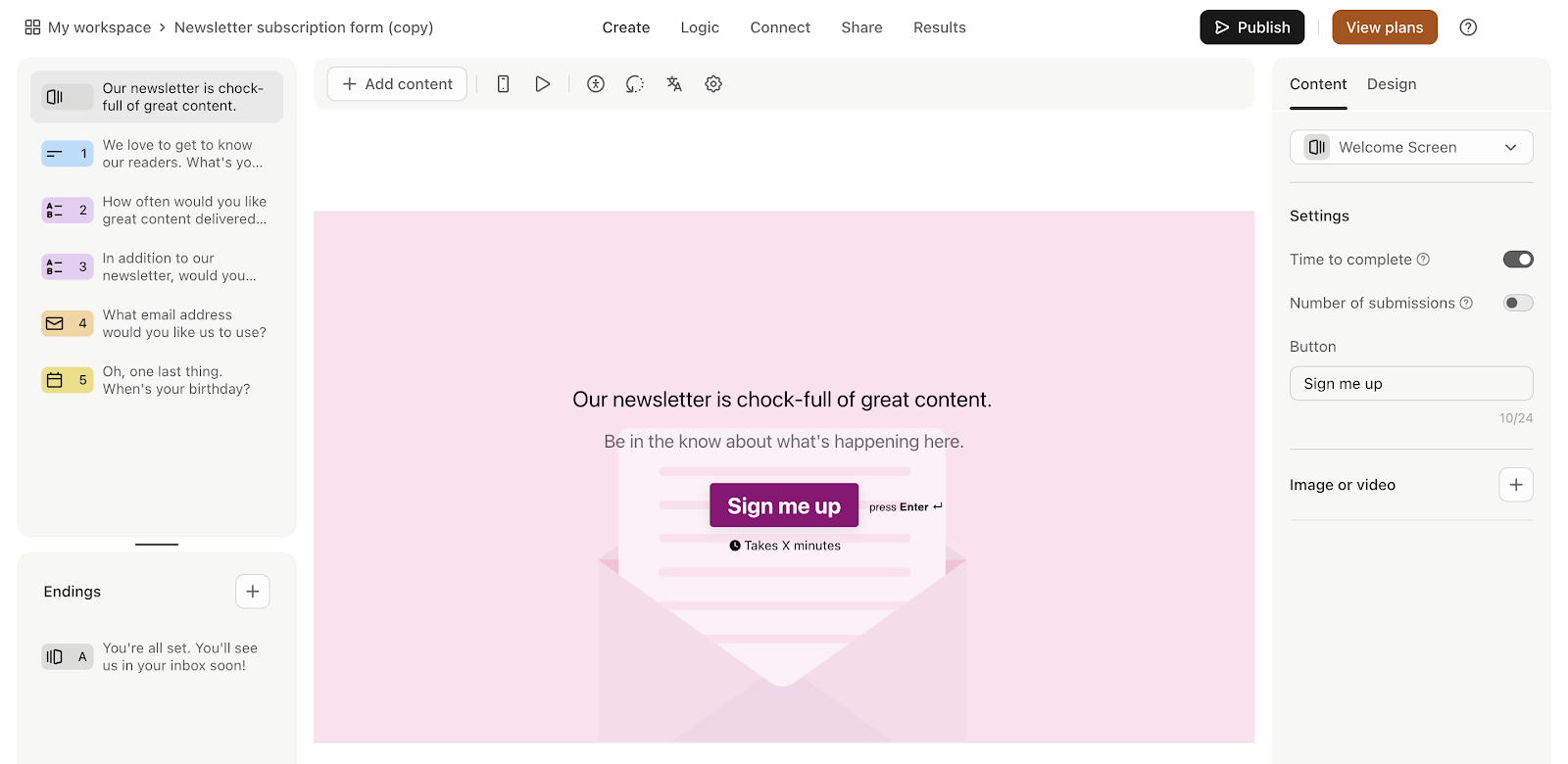Screen dimensions: 1568x764
Task: Click the Publish button
Action: 1251,26
